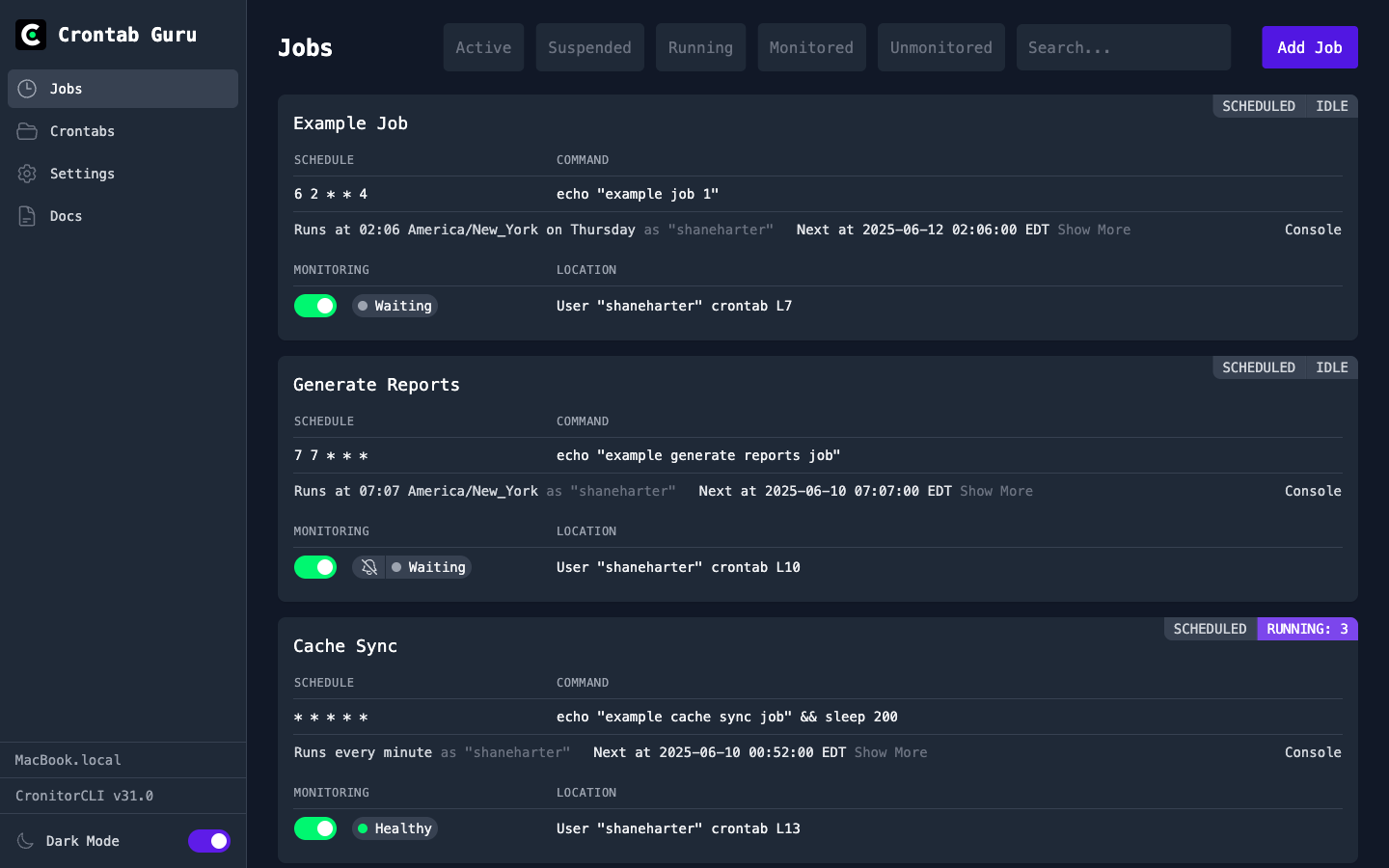Click the muted bell icon on Generate Reports
1389x868 pixels.
(x=368, y=567)
